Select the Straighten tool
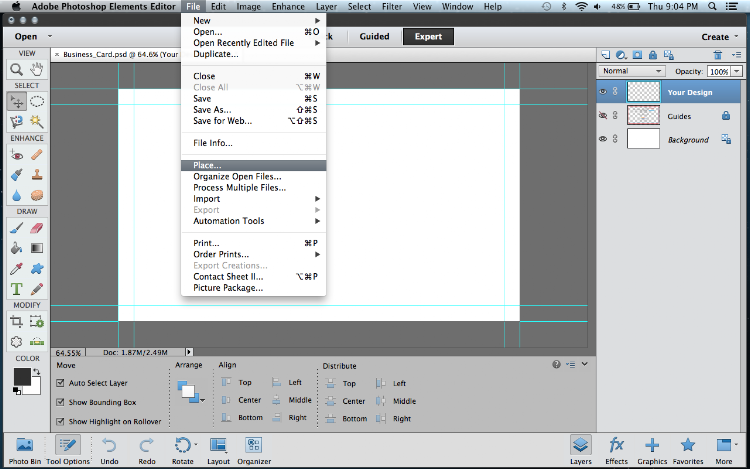The width and height of the screenshot is (750, 469). pos(37,342)
